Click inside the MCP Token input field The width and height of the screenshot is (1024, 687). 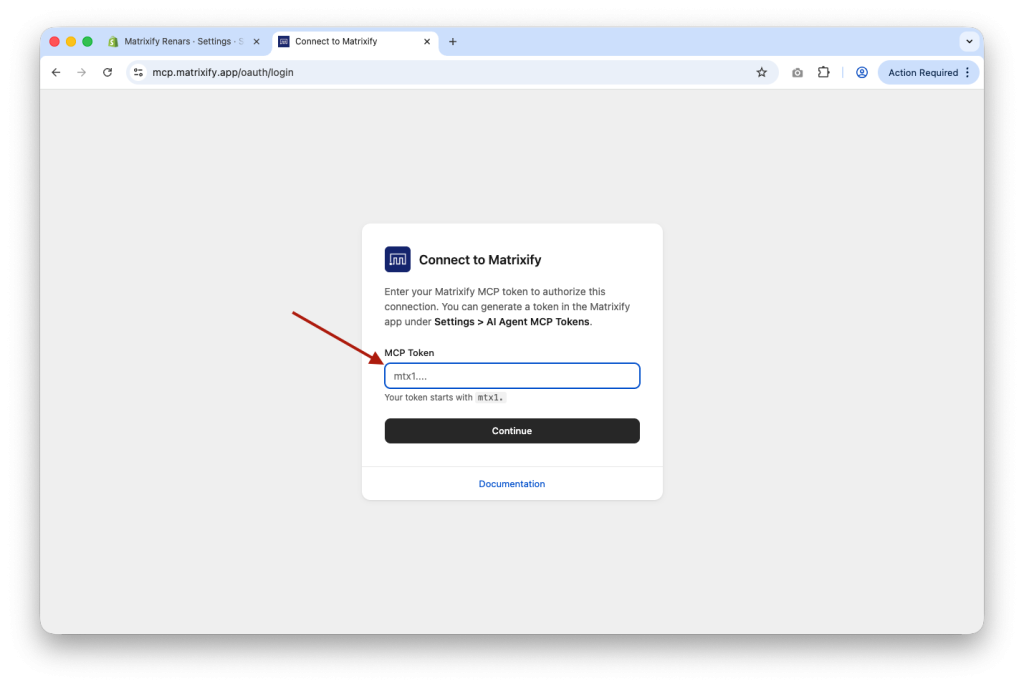click(x=511, y=375)
